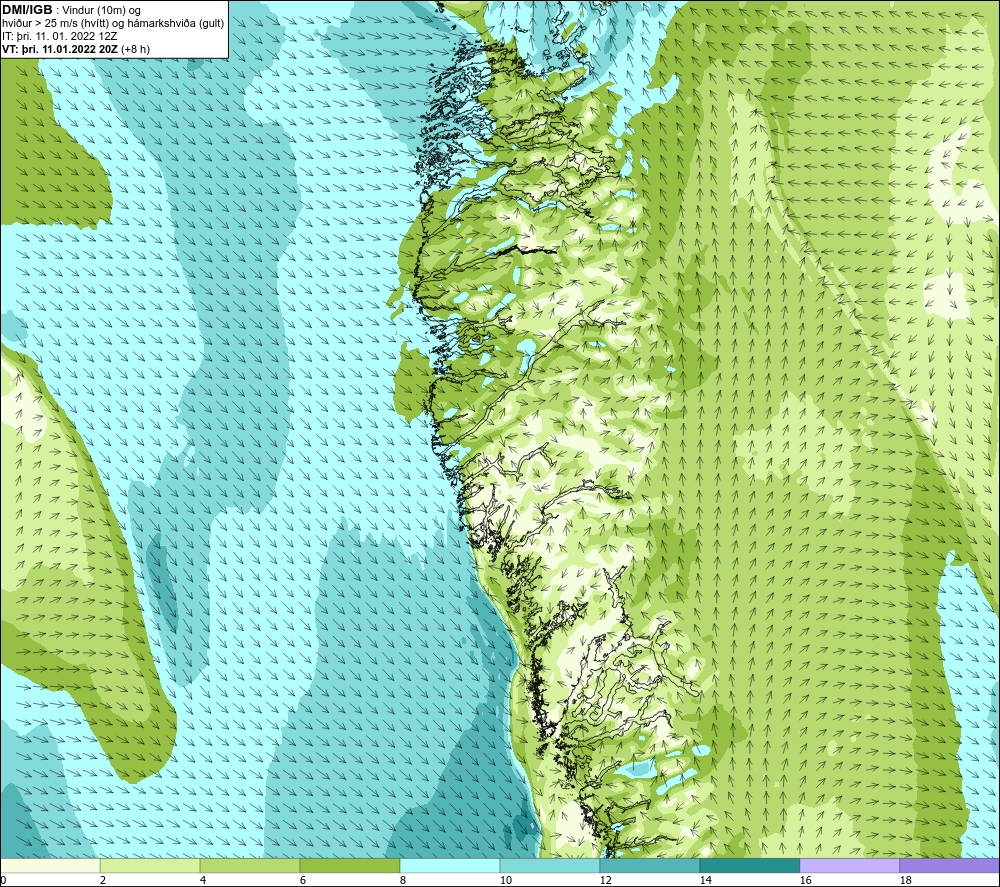
Task: Click the legend label '8'
Action: pos(402,880)
